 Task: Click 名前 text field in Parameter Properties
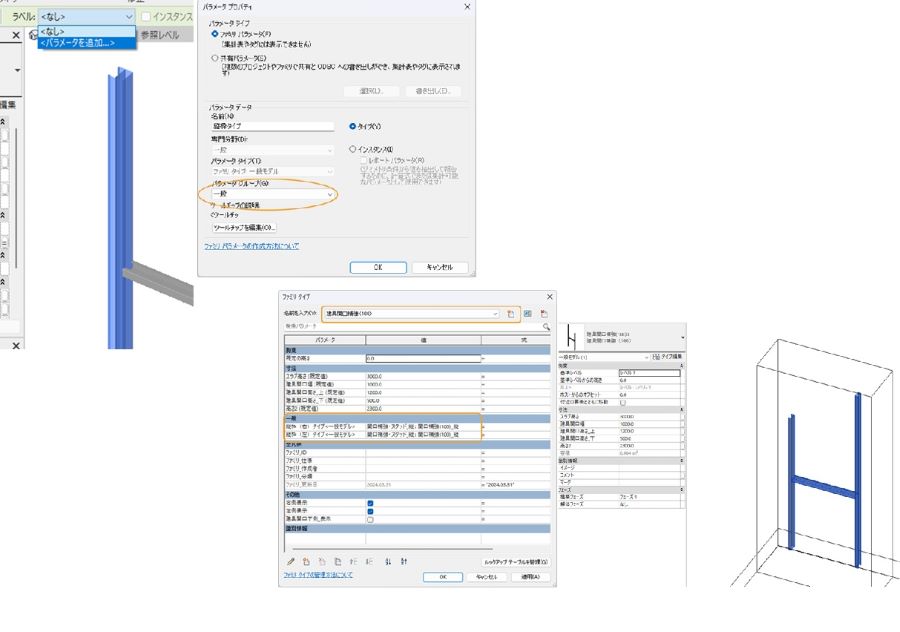(x=271, y=127)
